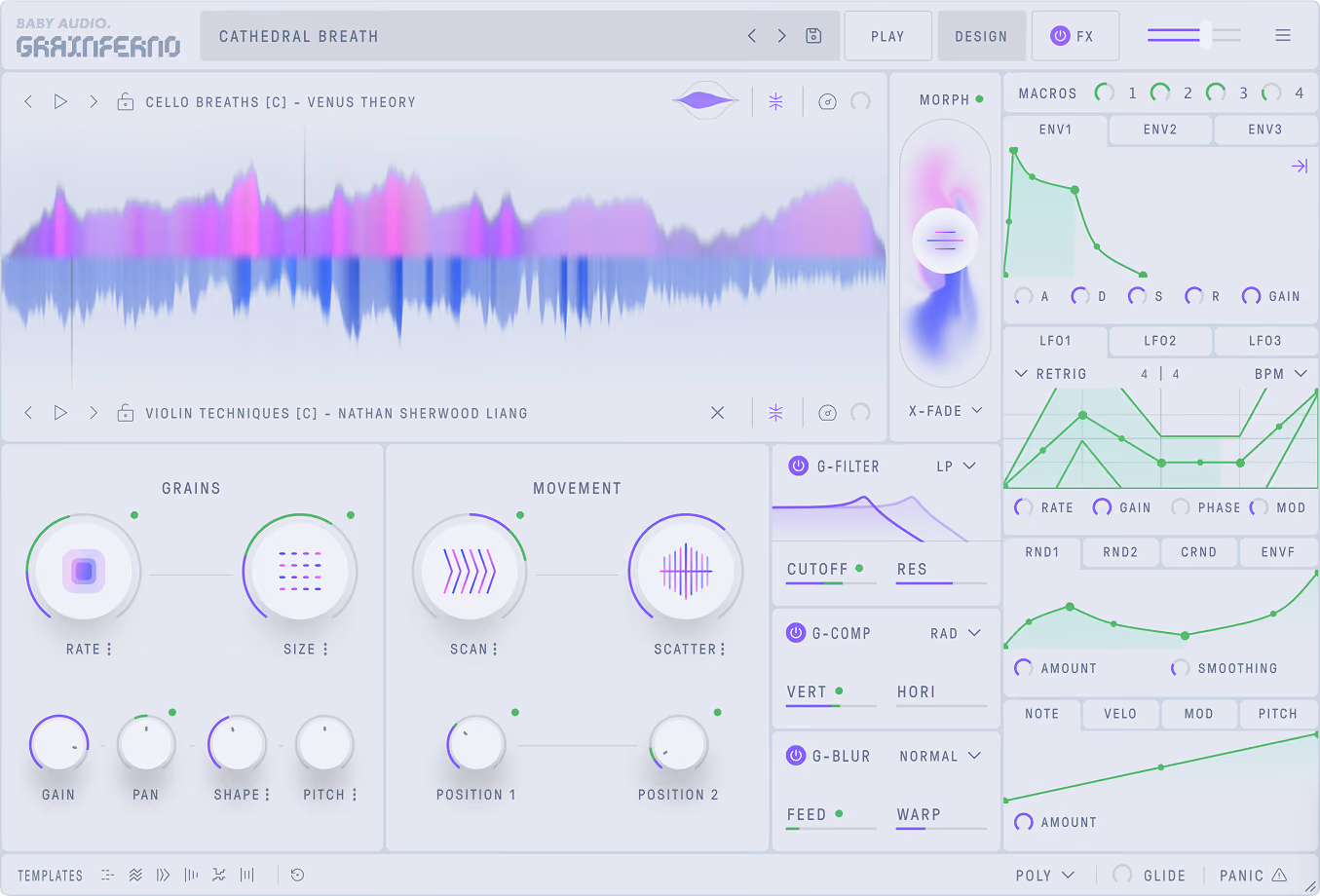Click the grain RATE knob icon
This screenshot has width=1320, height=896.
[x=84, y=571]
